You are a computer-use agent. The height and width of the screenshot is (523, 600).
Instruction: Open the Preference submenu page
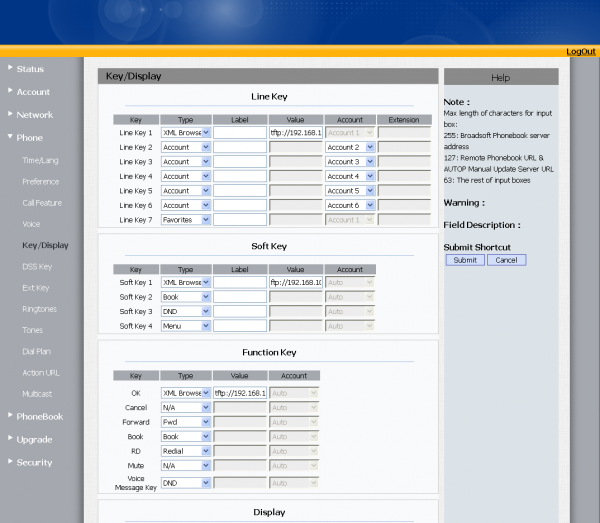pyautogui.click(x=41, y=182)
